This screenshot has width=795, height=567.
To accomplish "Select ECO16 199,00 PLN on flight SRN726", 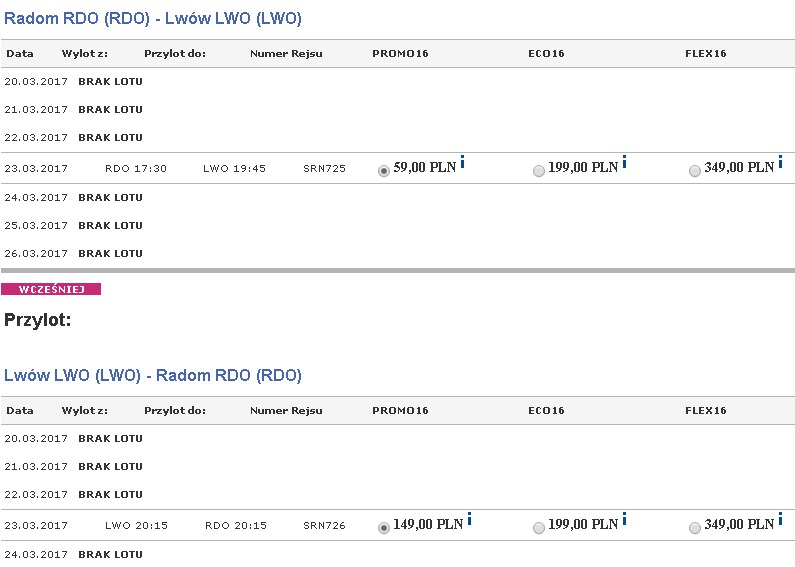I will pos(539,528).
